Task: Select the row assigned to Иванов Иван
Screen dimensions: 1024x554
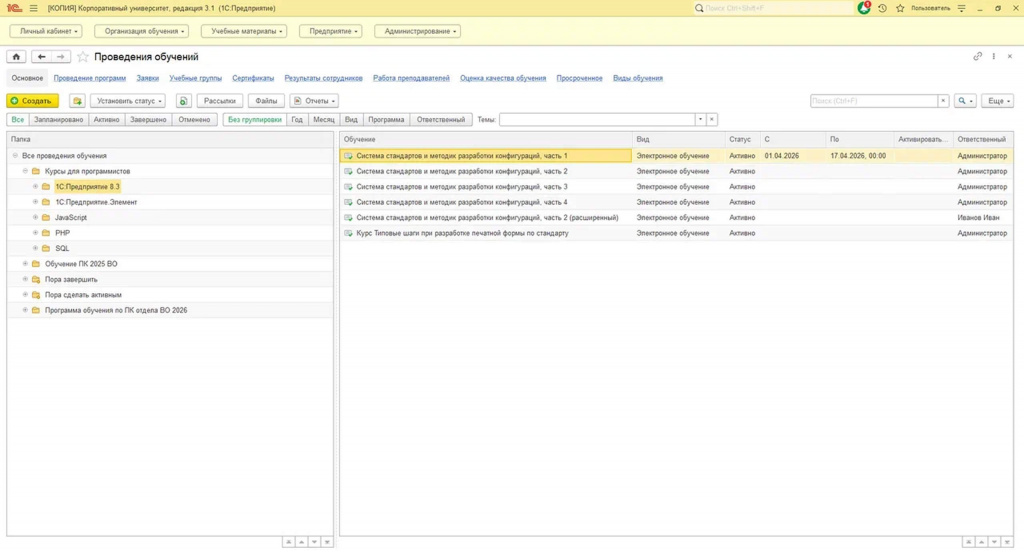Action: point(677,218)
